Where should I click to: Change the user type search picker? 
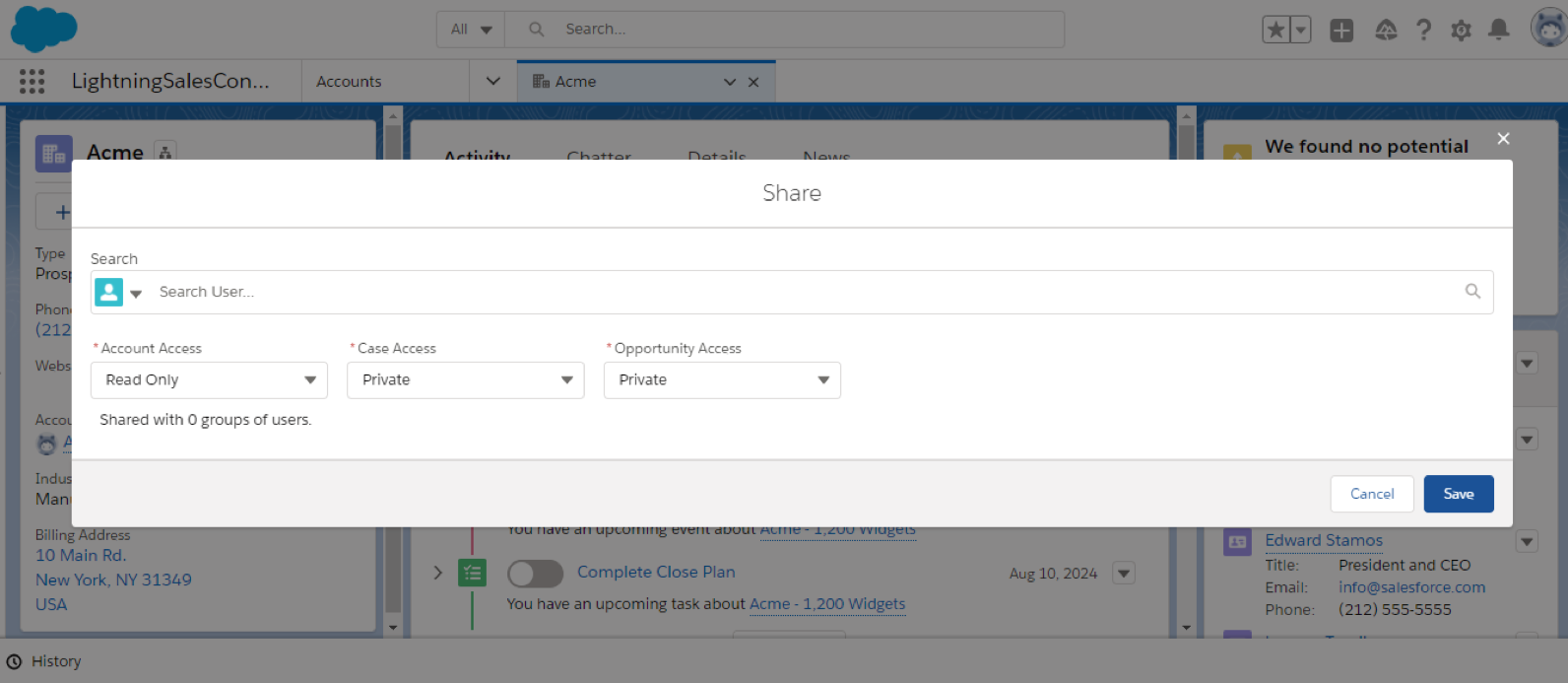point(118,293)
